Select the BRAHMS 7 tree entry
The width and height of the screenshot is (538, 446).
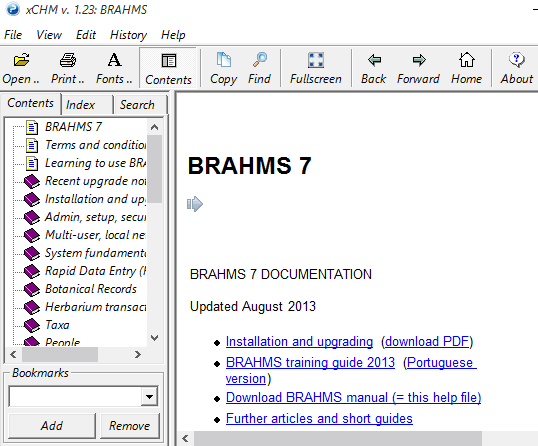[73, 127]
